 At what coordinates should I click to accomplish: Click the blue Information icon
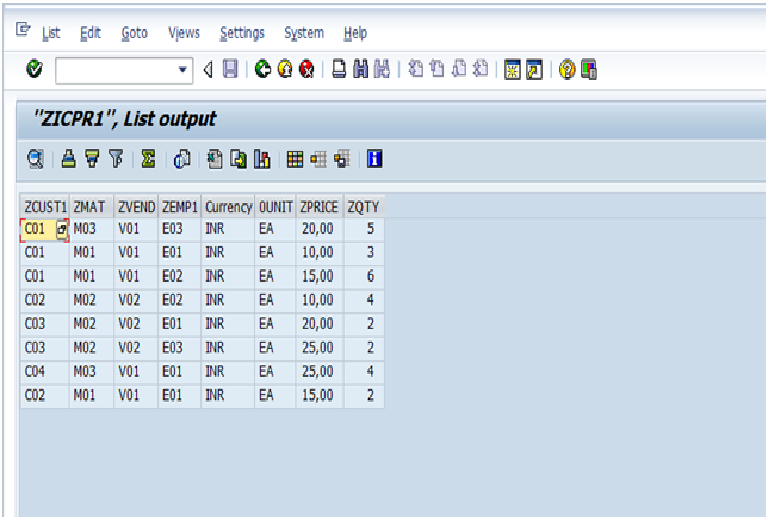[x=375, y=159]
